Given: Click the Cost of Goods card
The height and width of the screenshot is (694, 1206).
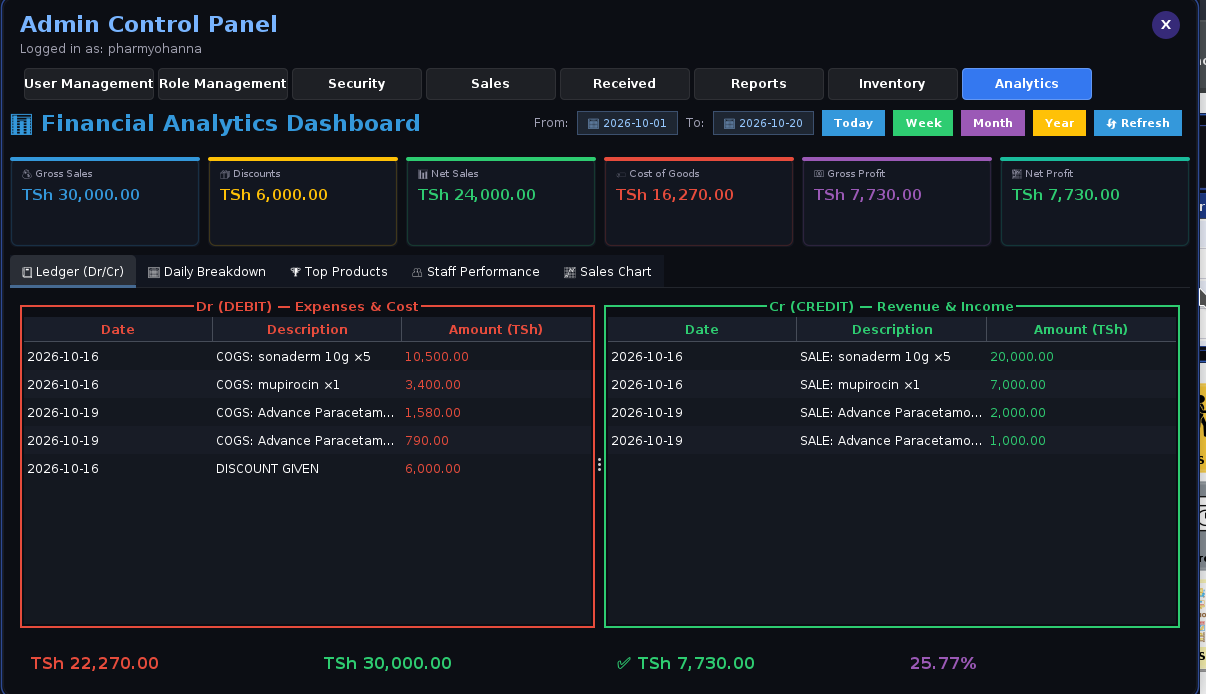Looking at the screenshot, I should tap(699, 201).
